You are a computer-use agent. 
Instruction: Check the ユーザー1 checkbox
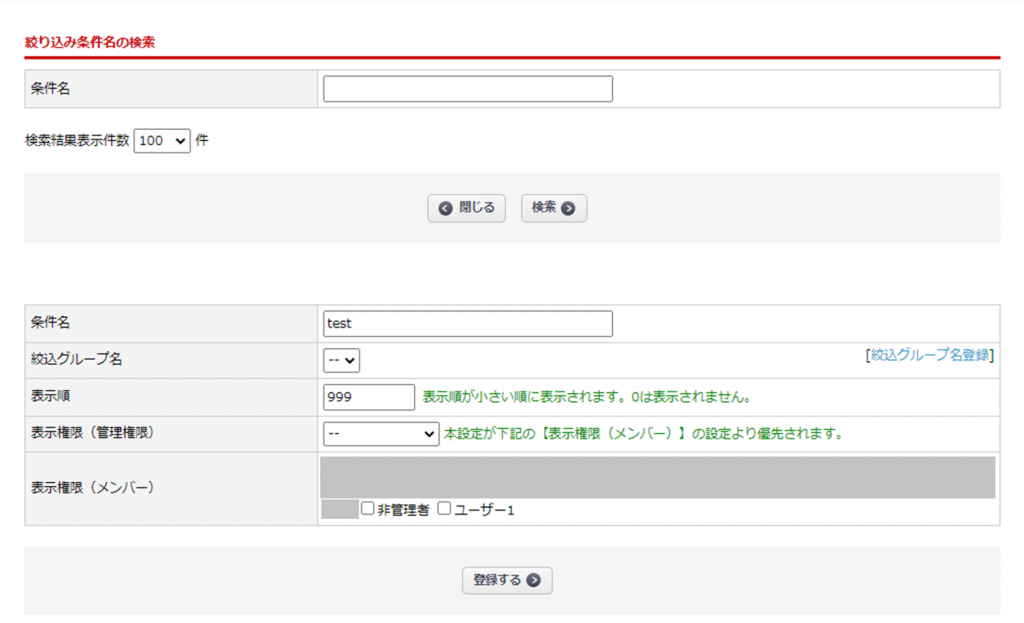tap(444, 508)
